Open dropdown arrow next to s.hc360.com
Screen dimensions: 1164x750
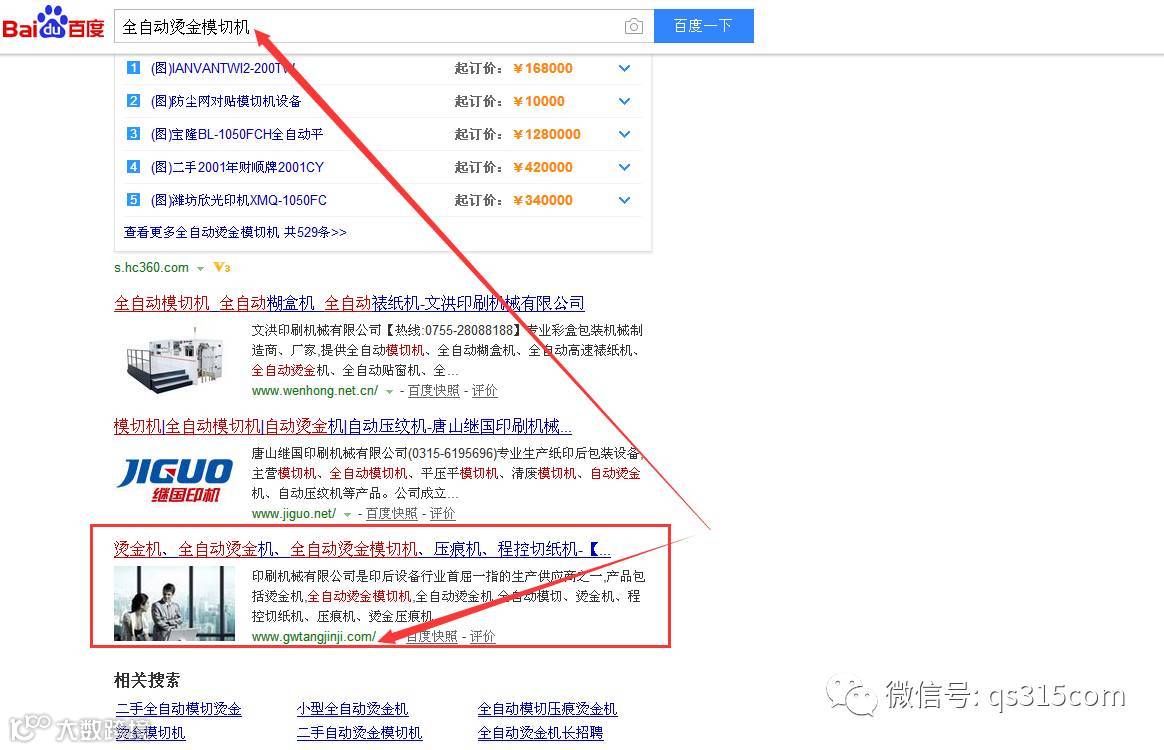tap(200, 268)
